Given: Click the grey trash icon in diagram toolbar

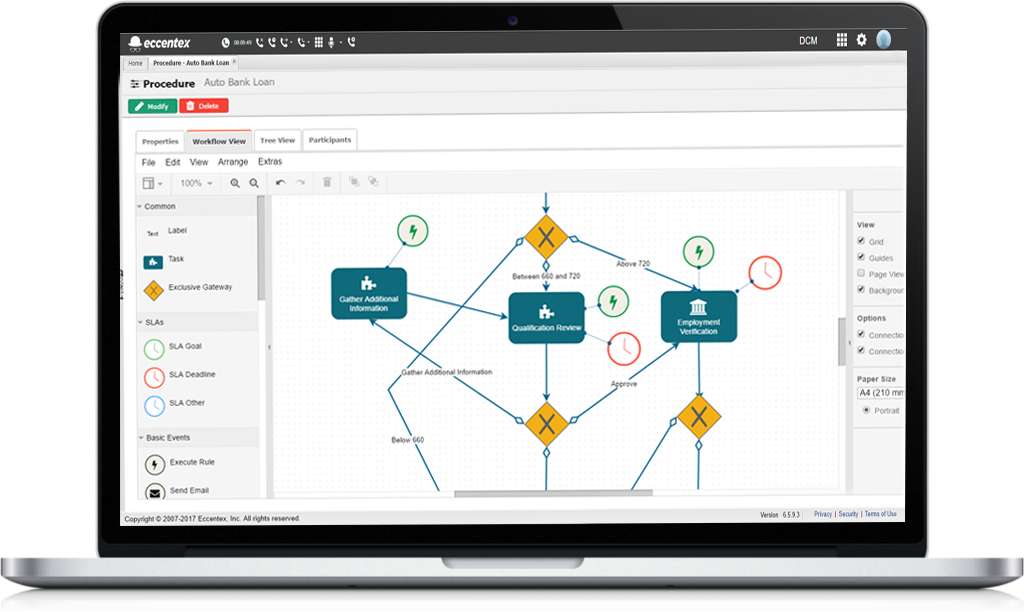Looking at the screenshot, I should pyautogui.click(x=327, y=182).
